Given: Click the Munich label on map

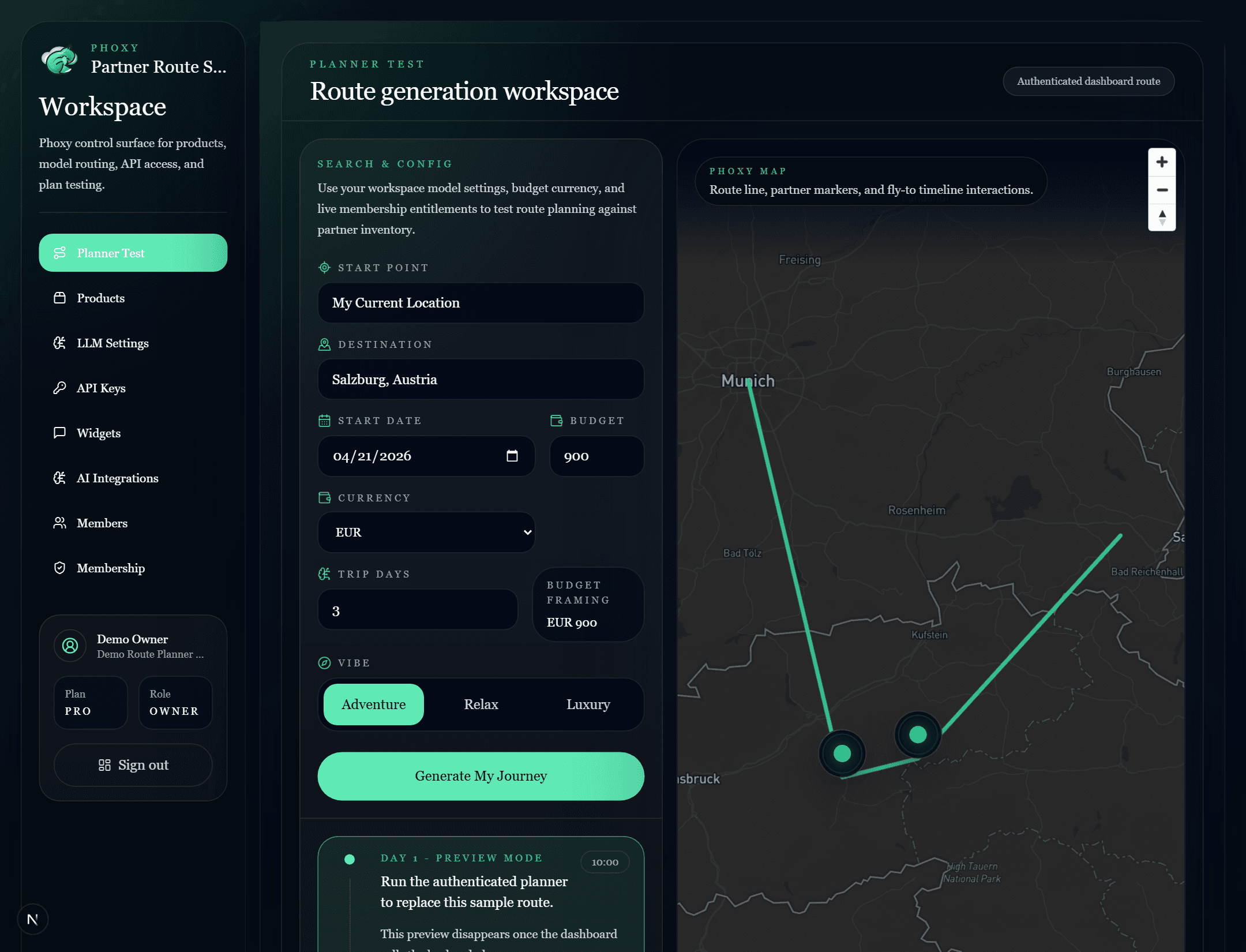Looking at the screenshot, I should (748, 381).
